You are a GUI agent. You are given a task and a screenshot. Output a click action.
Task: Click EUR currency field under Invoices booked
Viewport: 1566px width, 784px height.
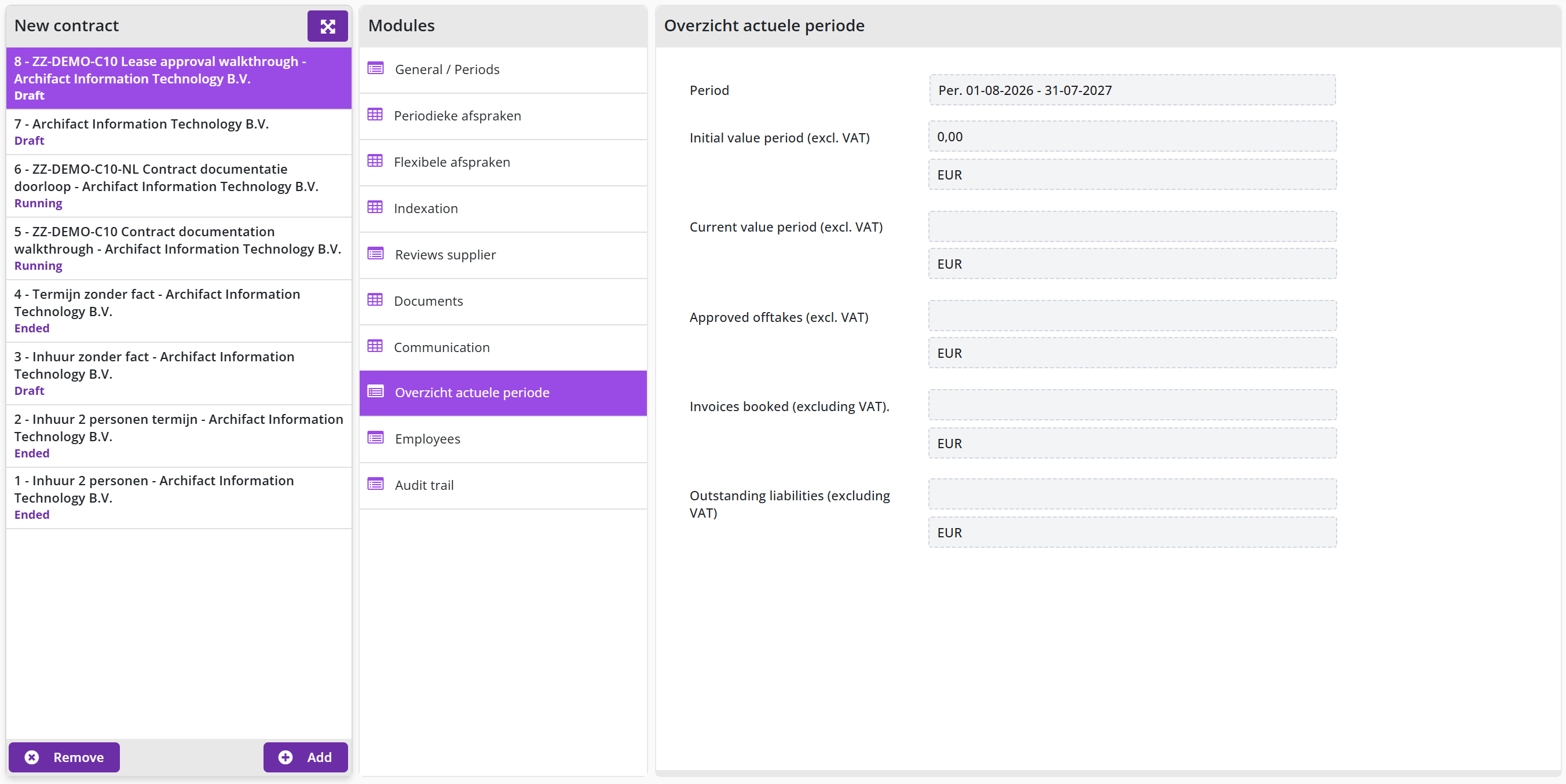pos(1132,444)
